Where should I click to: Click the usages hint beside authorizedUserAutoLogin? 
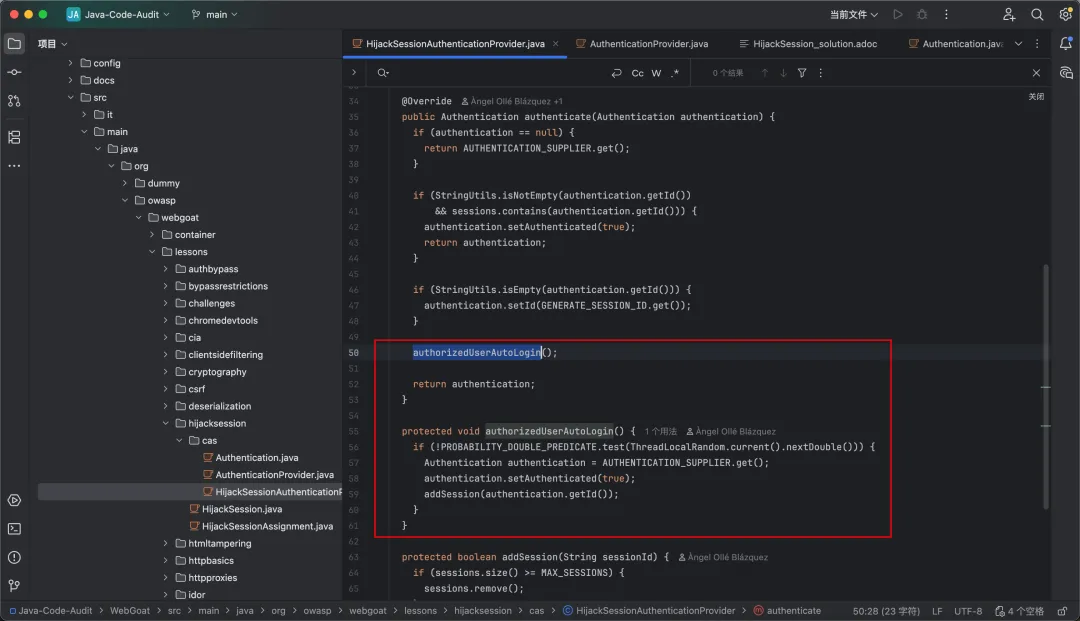click(661, 432)
